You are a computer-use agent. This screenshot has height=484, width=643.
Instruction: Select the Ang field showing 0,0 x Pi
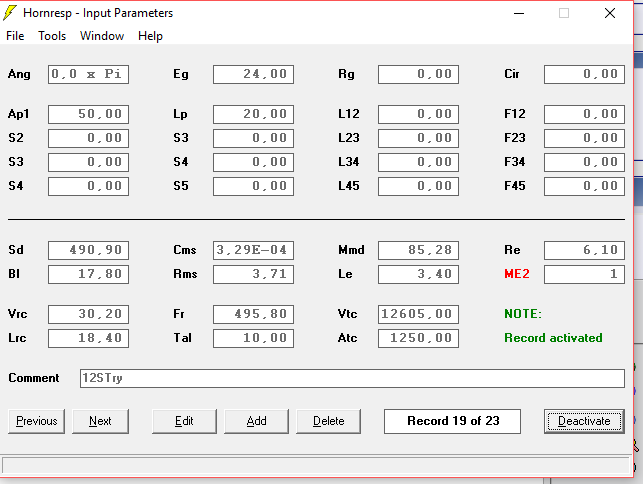coord(89,74)
